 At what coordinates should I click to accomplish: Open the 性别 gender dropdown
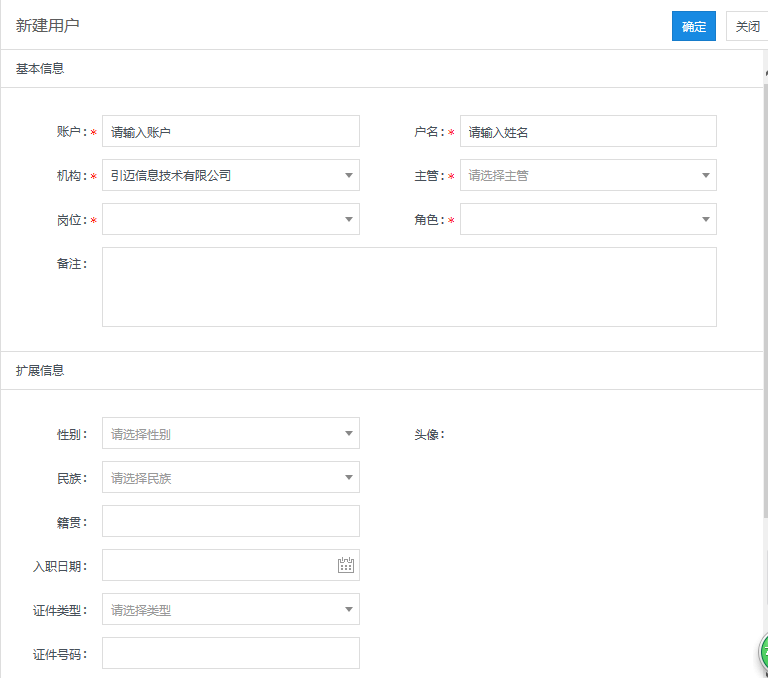pos(231,433)
